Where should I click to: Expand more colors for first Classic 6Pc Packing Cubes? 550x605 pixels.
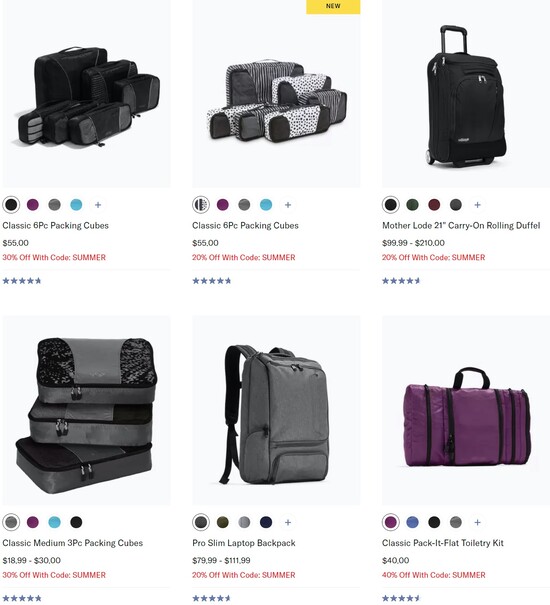coord(98,205)
